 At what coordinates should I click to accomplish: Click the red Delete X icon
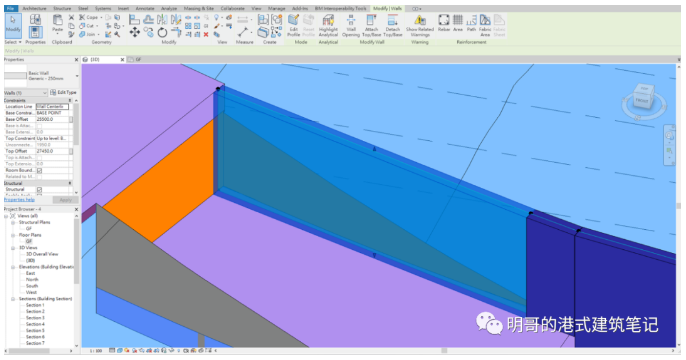206,35
